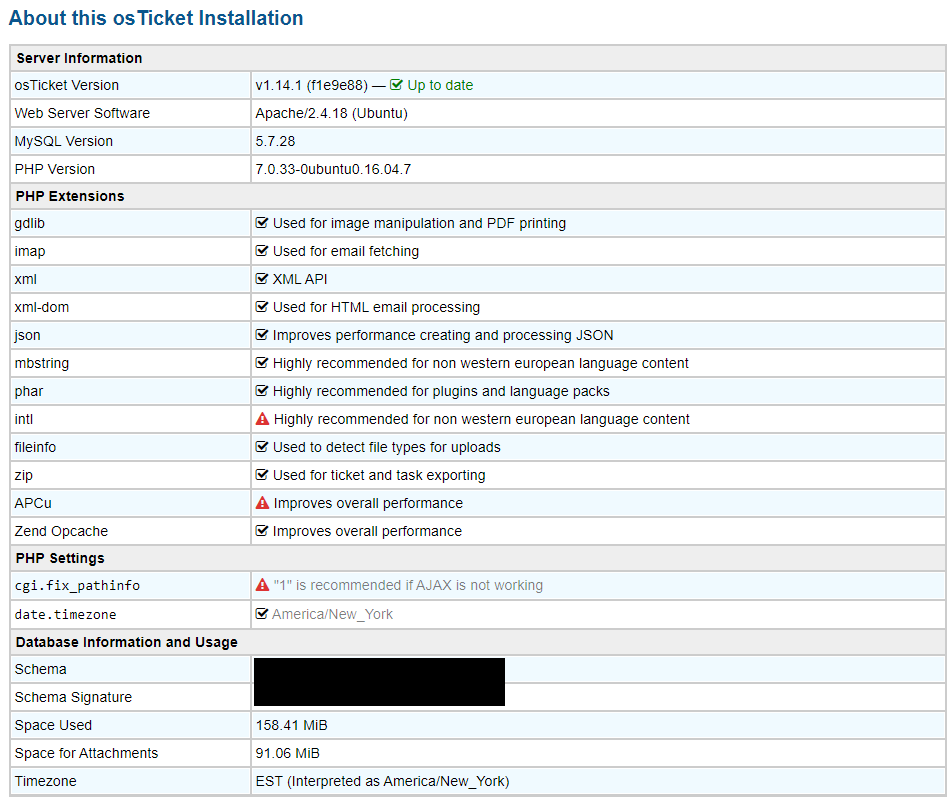Click the check icon beside America/New_York

point(262,614)
